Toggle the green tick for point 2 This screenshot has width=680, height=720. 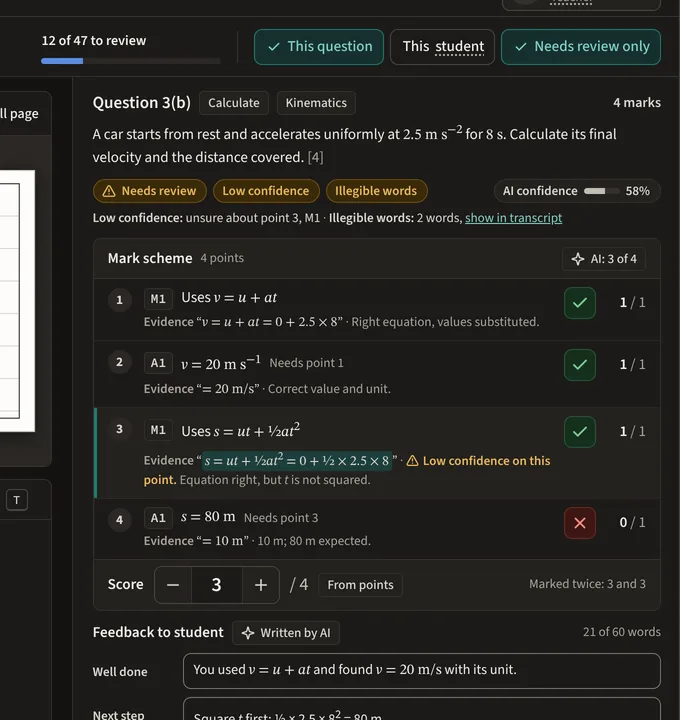[x=579, y=365]
